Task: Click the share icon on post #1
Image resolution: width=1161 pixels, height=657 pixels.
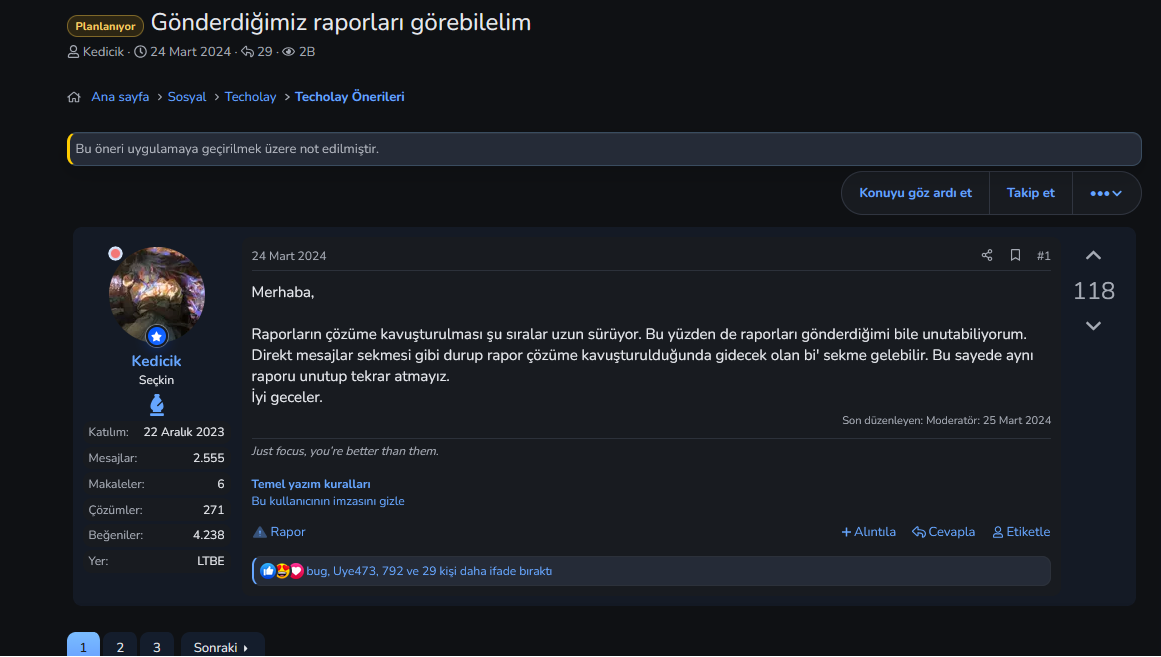Action: pyautogui.click(x=987, y=256)
